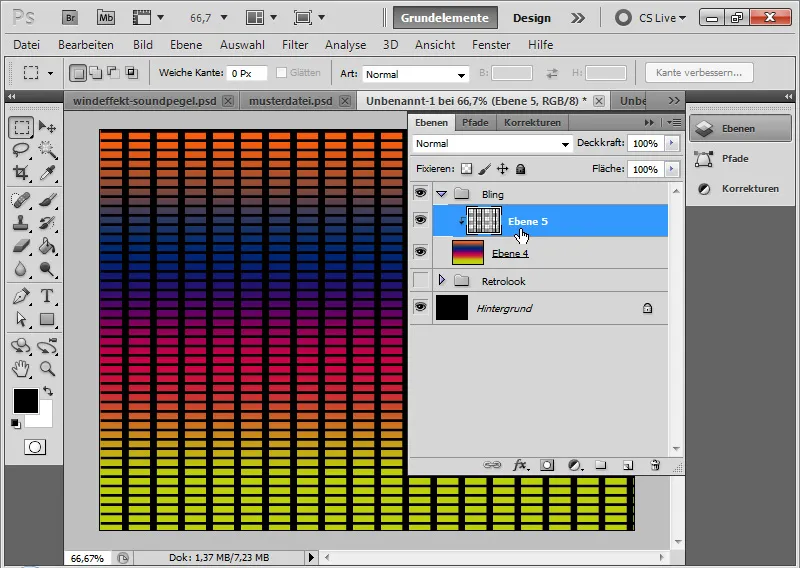Select the Pen tool
The image size is (800, 568).
[x=21, y=296]
